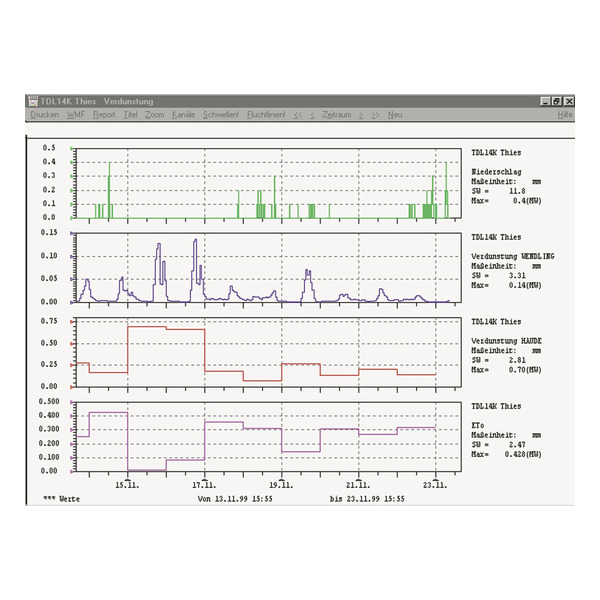This screenshot has height=600, width=600.
Task: Minimize the Verdunstung window
Action: point(546,101)
